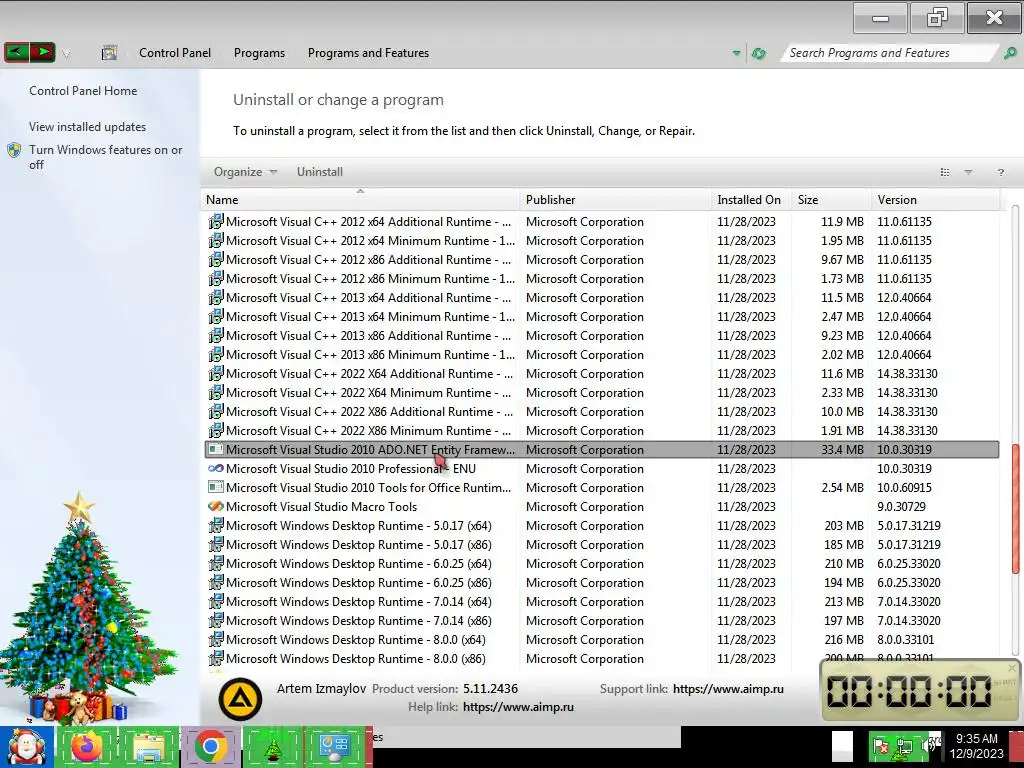1024x768 pixels.
Task: Click the search magnifier icon
Action: coord(1010,53)
